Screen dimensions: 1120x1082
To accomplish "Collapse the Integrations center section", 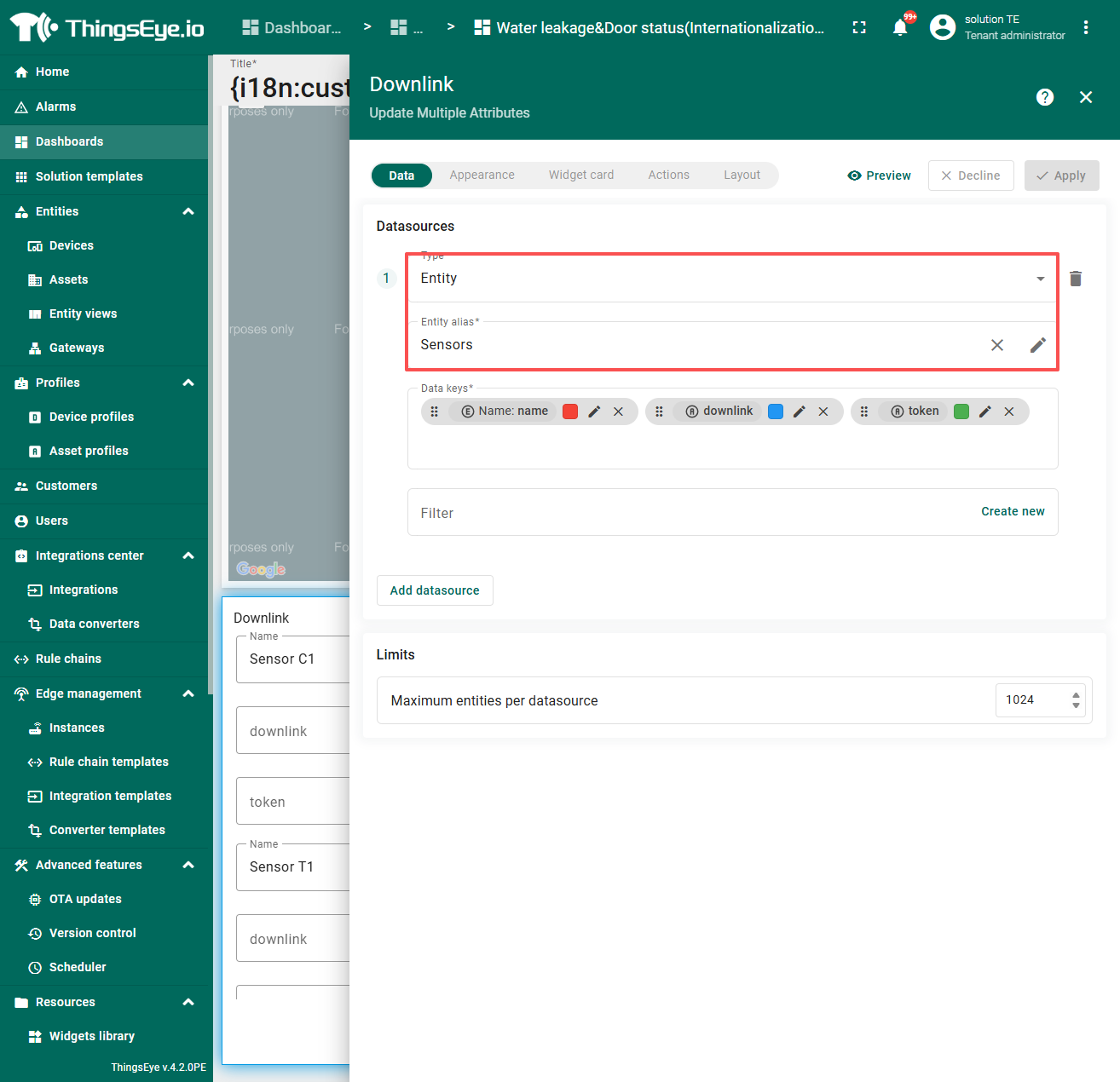I will (x=188, y=555).
